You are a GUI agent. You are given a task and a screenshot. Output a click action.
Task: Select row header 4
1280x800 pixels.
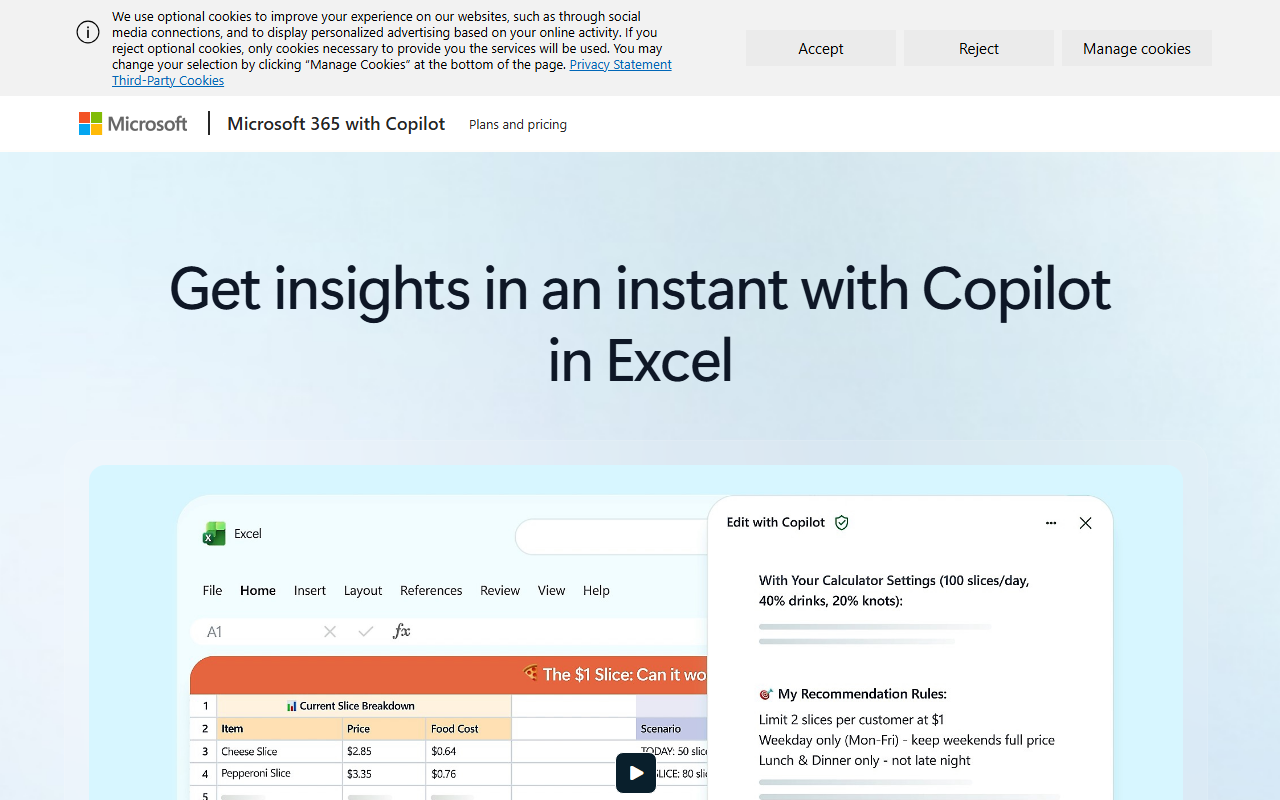pyautogui.click(x=204, y=773)
